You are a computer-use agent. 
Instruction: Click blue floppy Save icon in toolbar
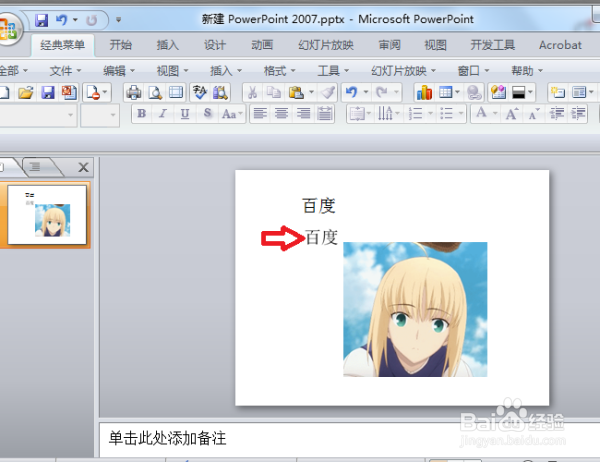(x=47, y=93)
